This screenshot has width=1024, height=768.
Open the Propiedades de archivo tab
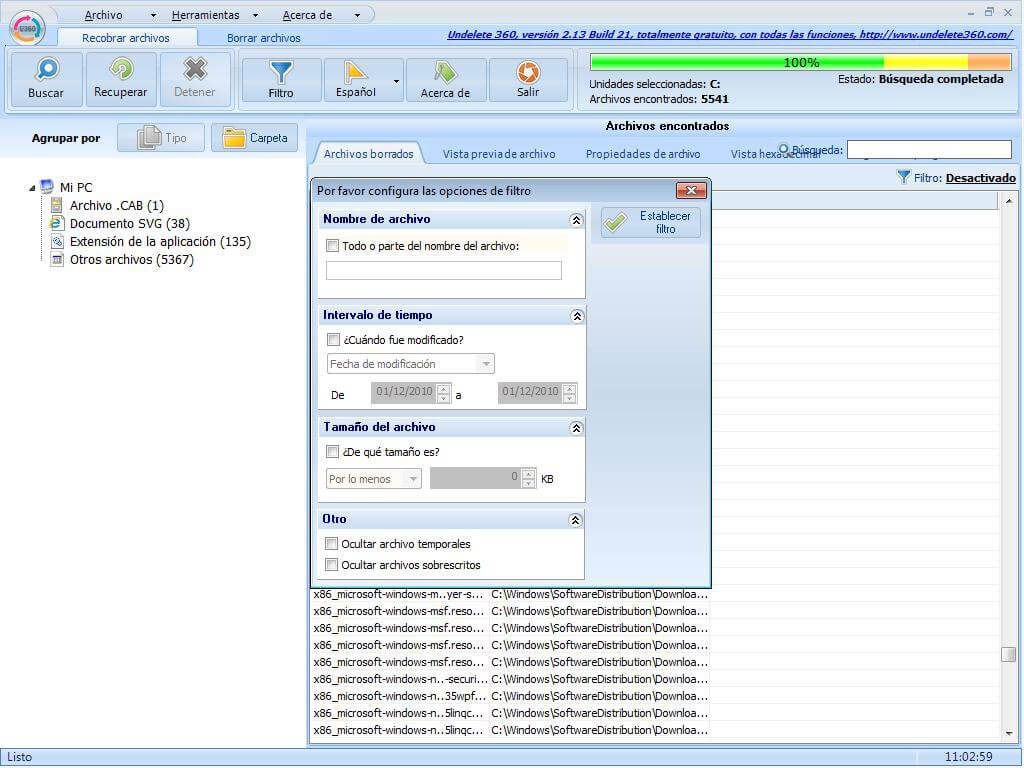pos(643,154)
